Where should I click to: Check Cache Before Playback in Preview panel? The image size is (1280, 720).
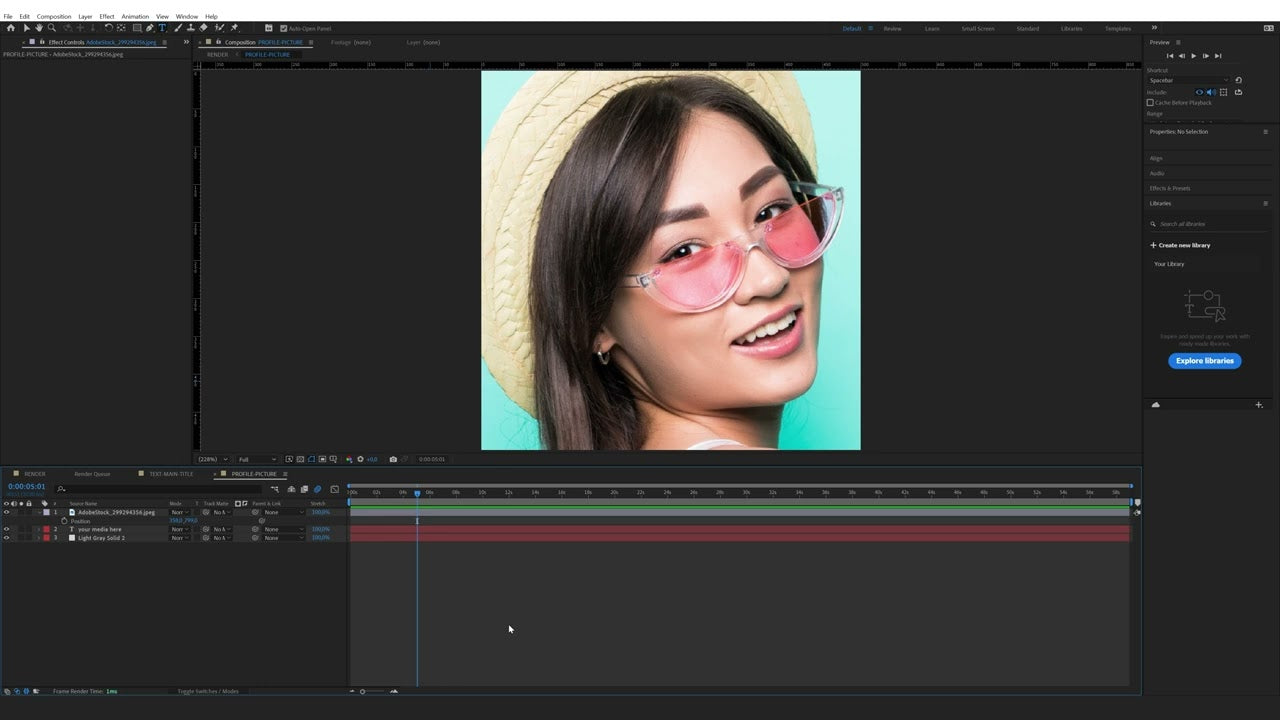coord(1151,102)
